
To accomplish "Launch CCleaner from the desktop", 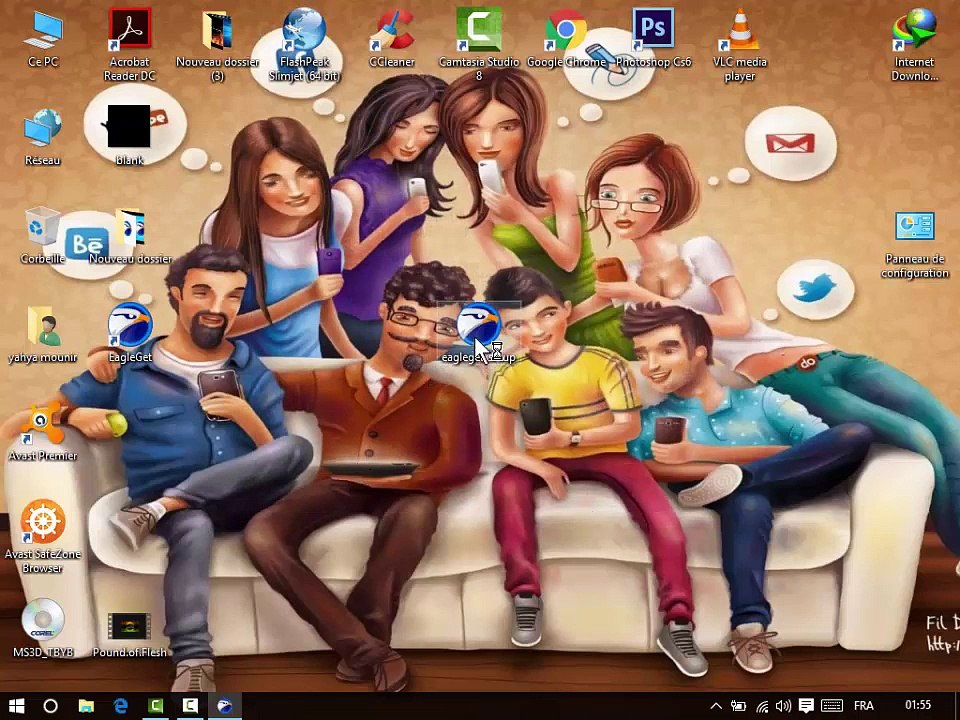I will 392,38.
